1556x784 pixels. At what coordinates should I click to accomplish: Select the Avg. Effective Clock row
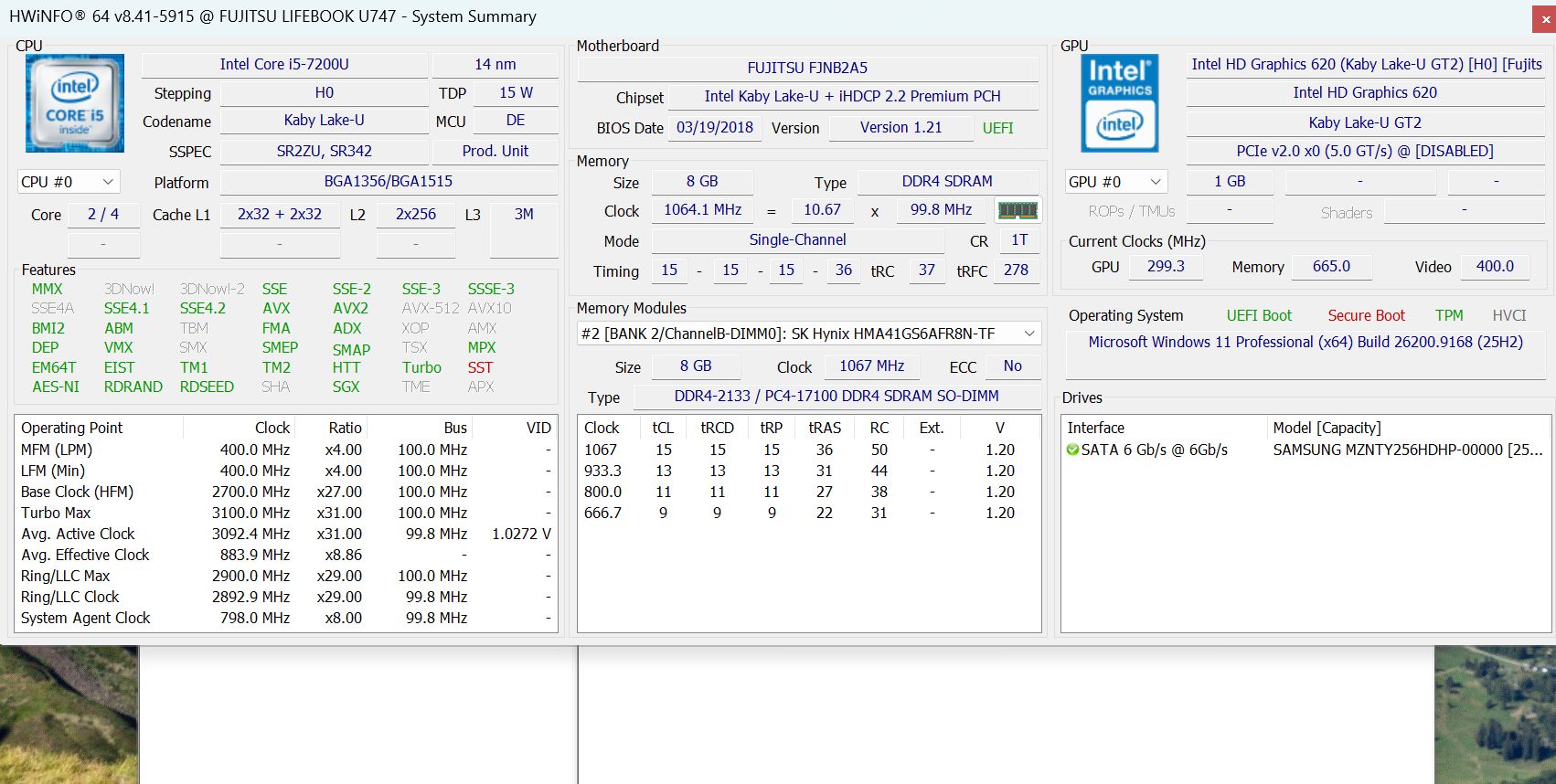point(286,555)
